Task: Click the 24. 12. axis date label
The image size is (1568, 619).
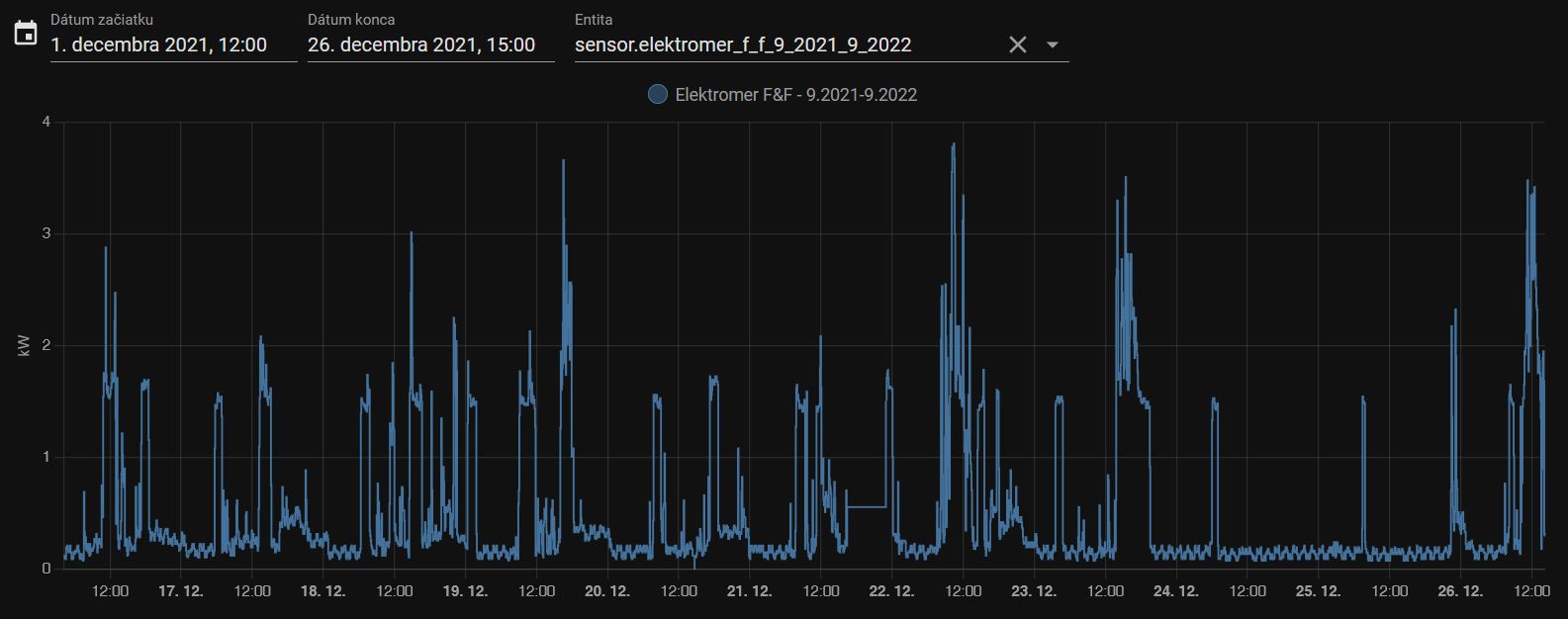Action: 1177,591
